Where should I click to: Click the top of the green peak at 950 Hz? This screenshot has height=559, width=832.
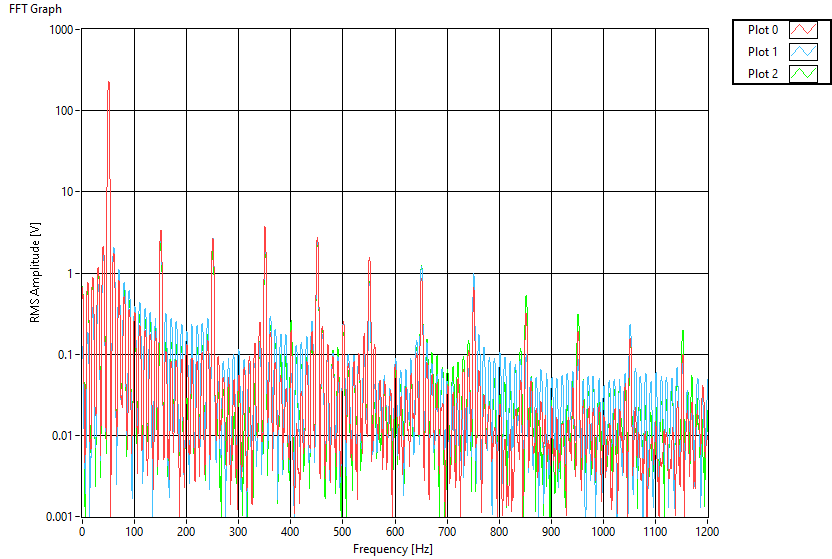(x=578, y=315)
